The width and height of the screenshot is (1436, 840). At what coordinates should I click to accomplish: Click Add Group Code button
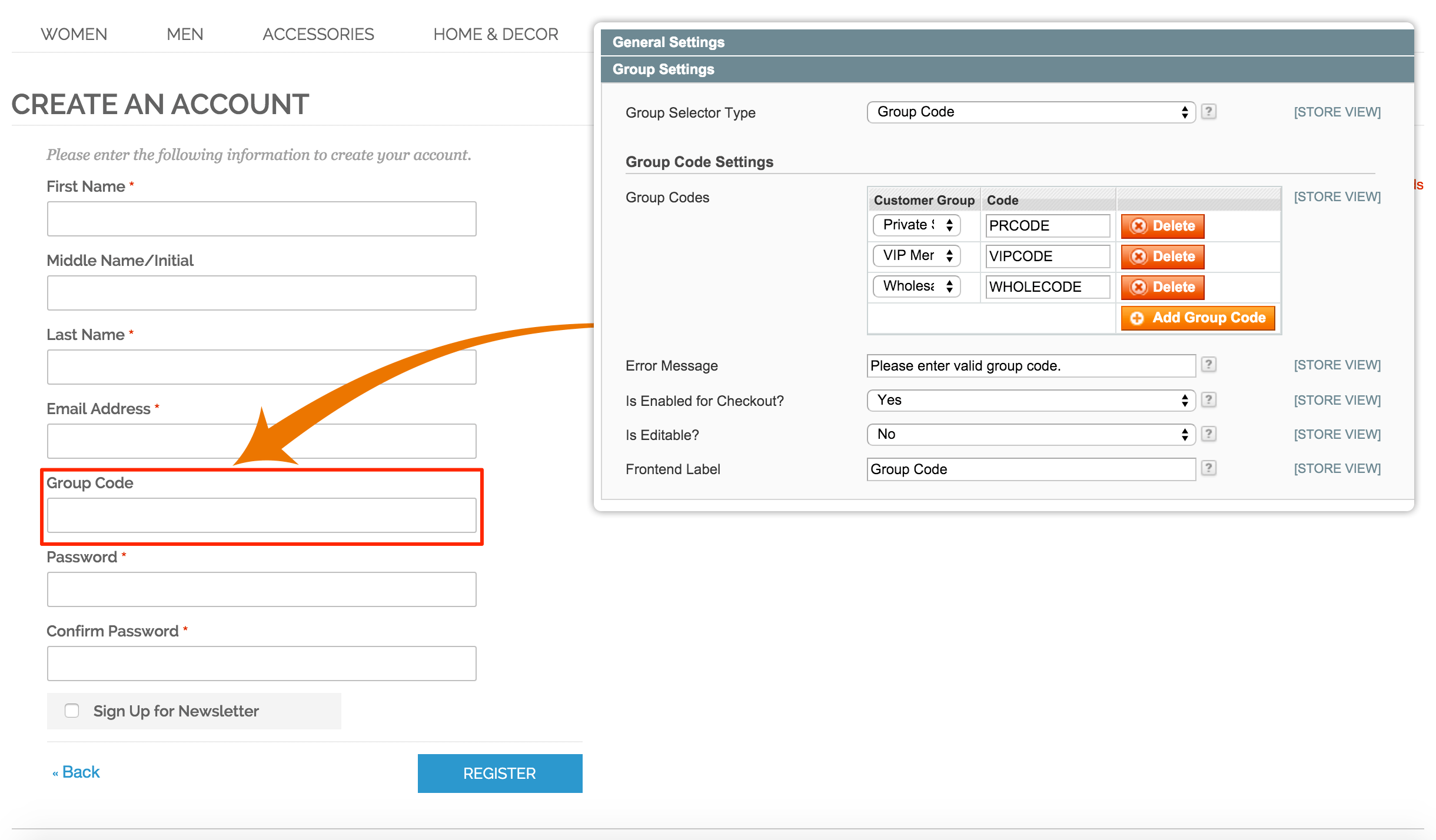[x=1198, y=318]
